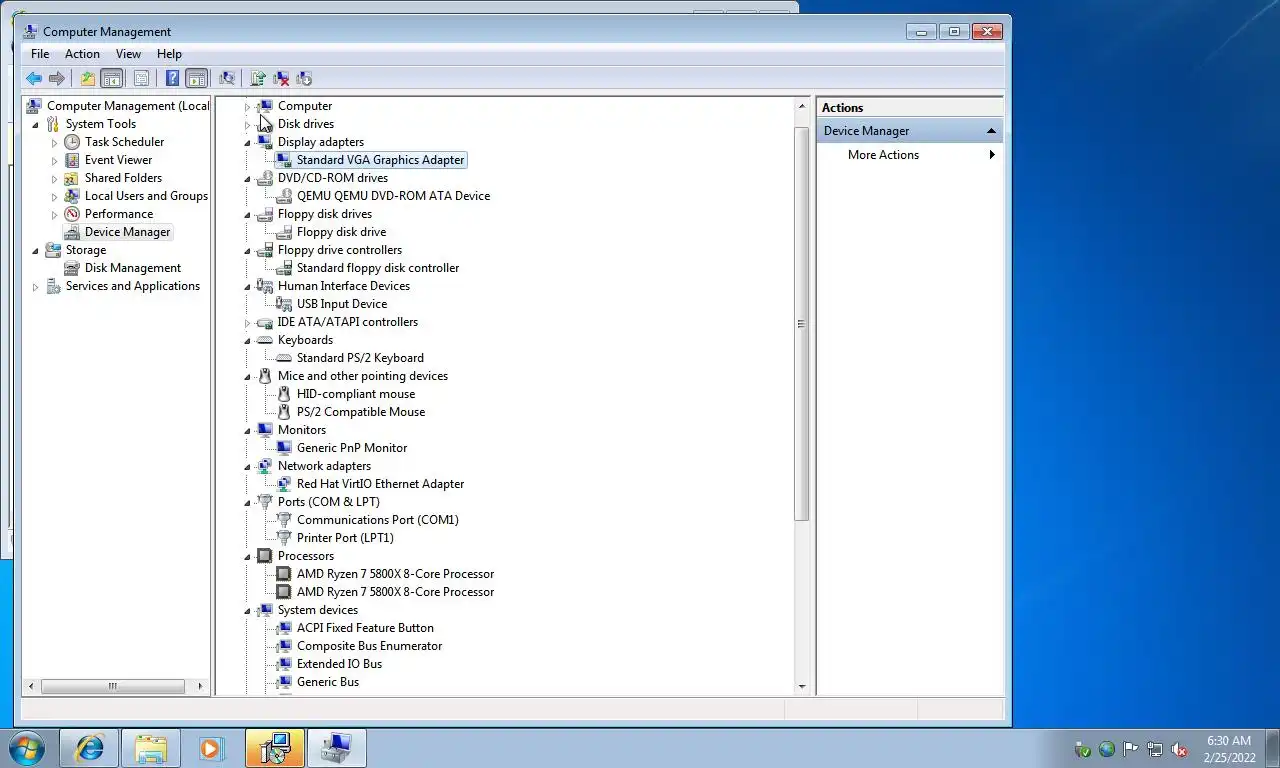Image resolution: width=1280 pixels, height=768 pixels.
Task: Select Extended IO Bus device
Action: pos(339,664)
